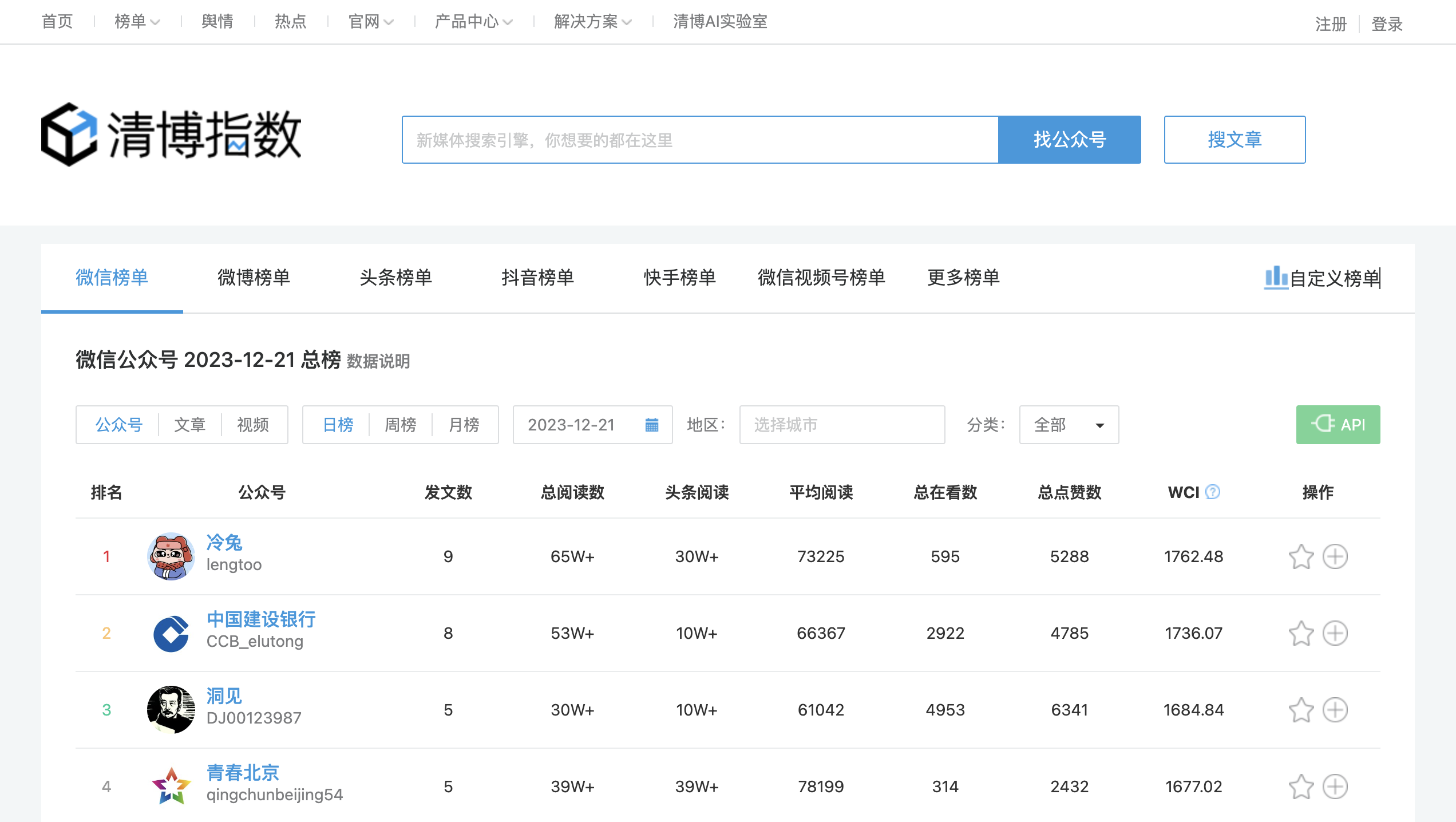The image size is (1456, 822).
Task: Switch ranking period to 月榜
Action: 464,425
